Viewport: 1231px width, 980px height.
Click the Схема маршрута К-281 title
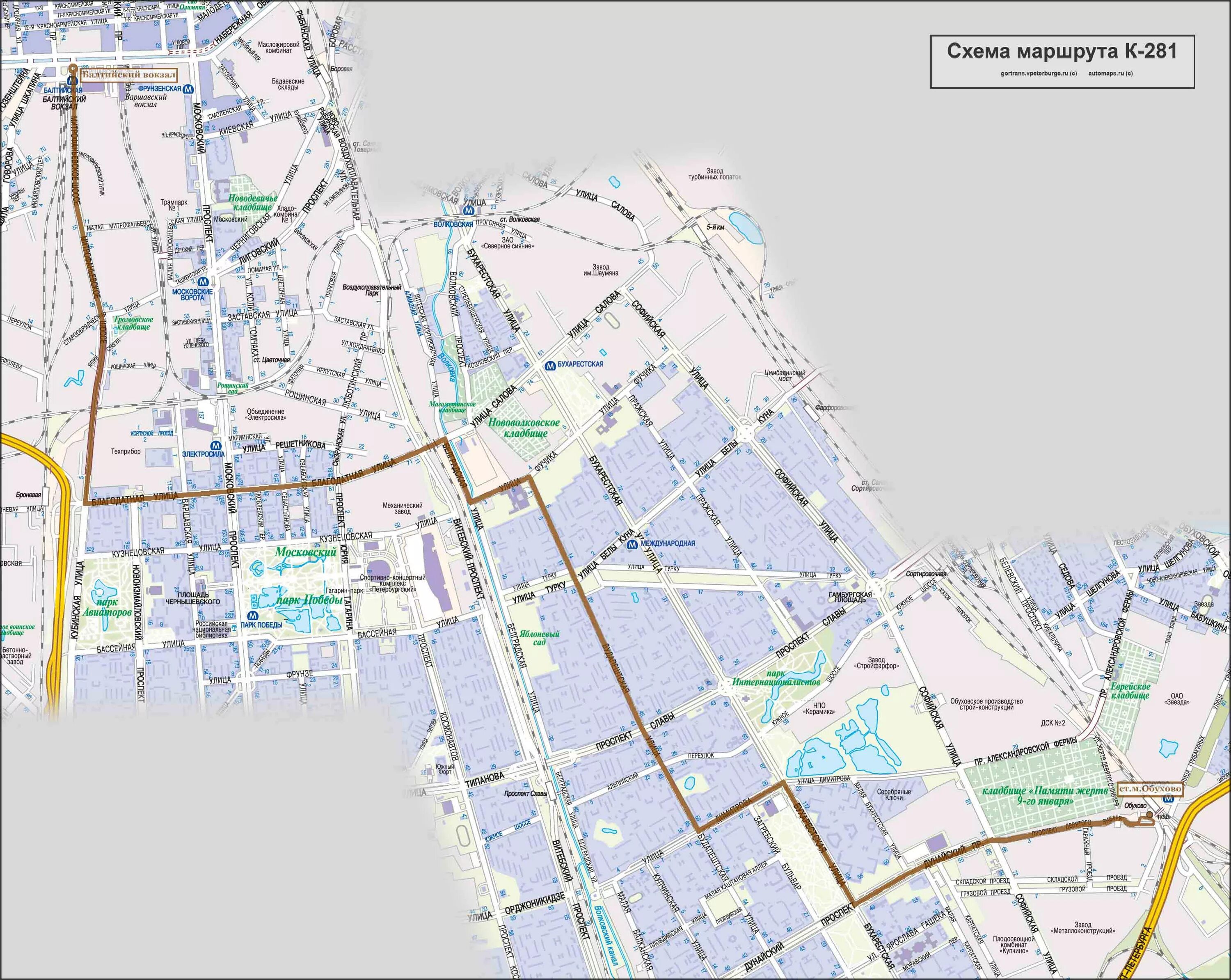click(1062, 51)
